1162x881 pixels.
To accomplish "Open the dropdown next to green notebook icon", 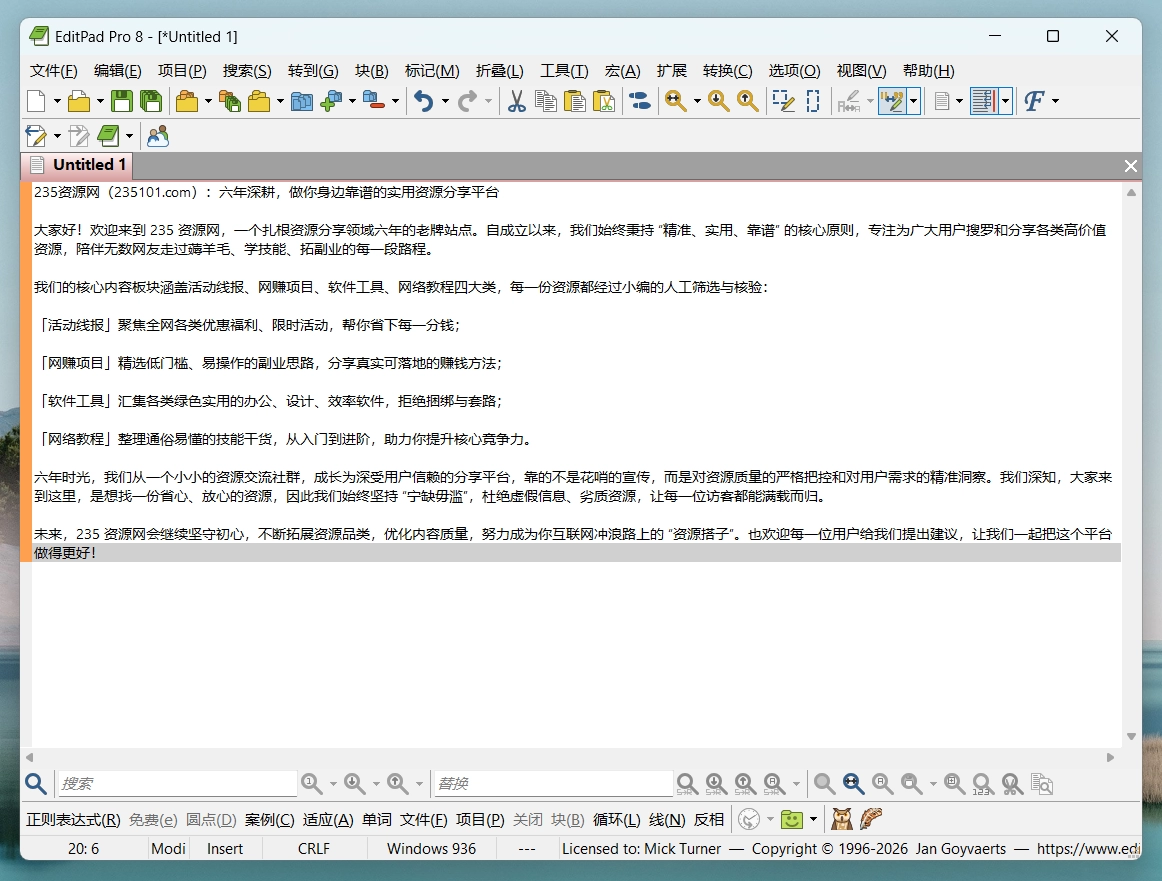I will [x=130, y=136].
